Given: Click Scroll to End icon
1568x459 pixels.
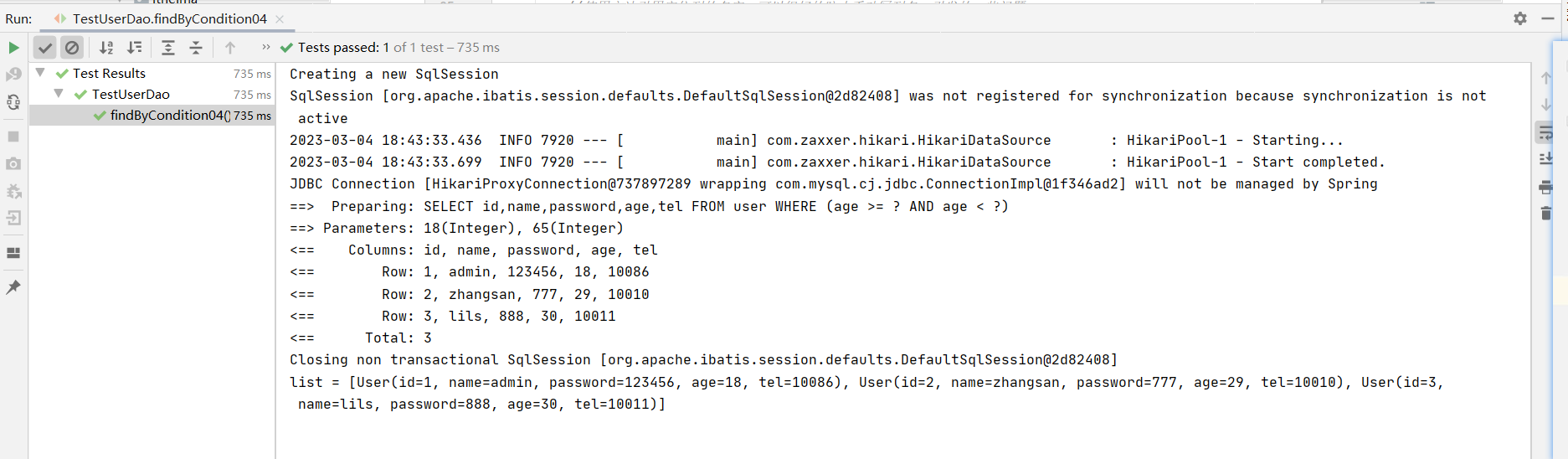Looking at the screenshot, I should pos(1545,158).
